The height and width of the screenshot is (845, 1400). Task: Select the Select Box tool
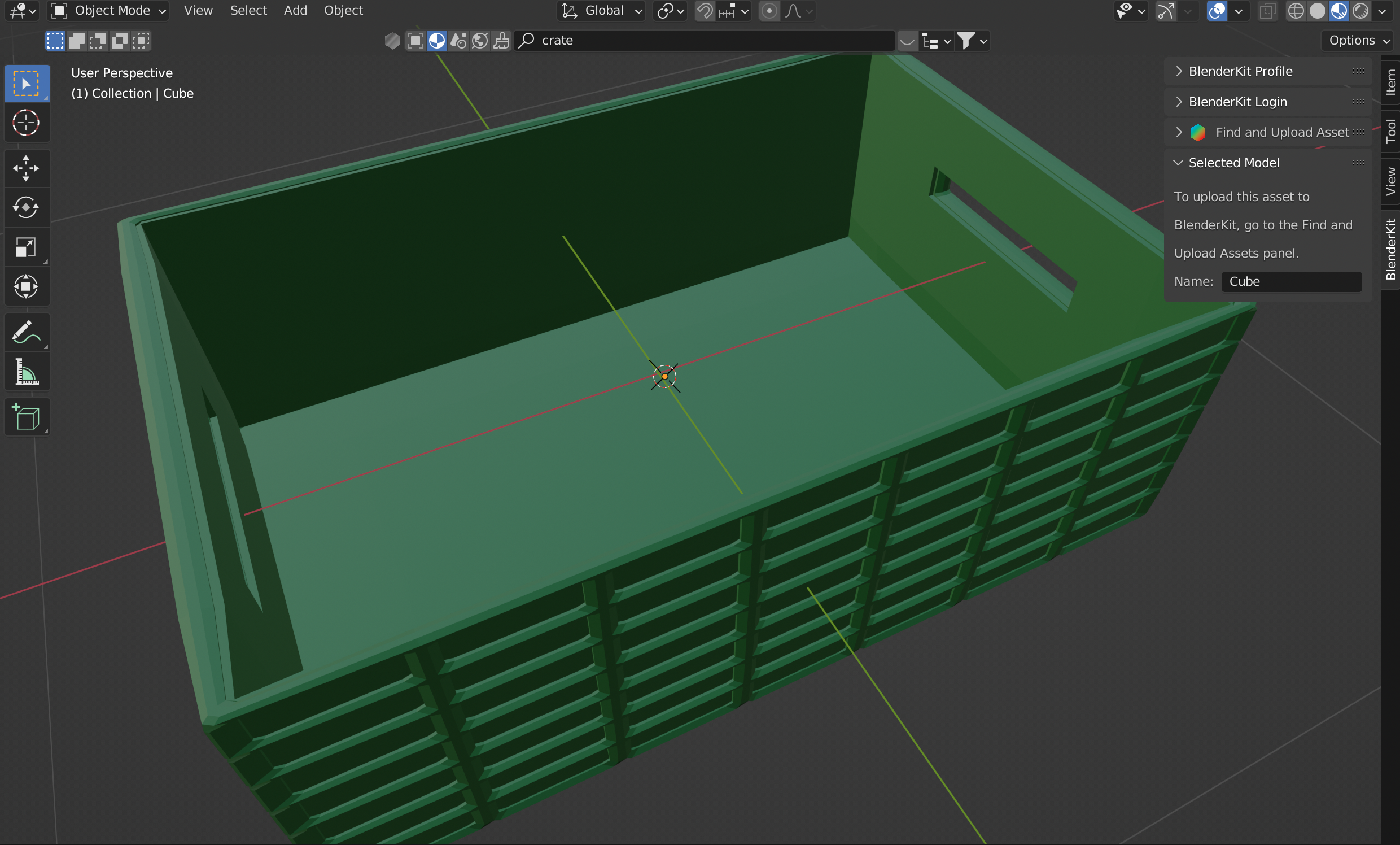(27, 84)
